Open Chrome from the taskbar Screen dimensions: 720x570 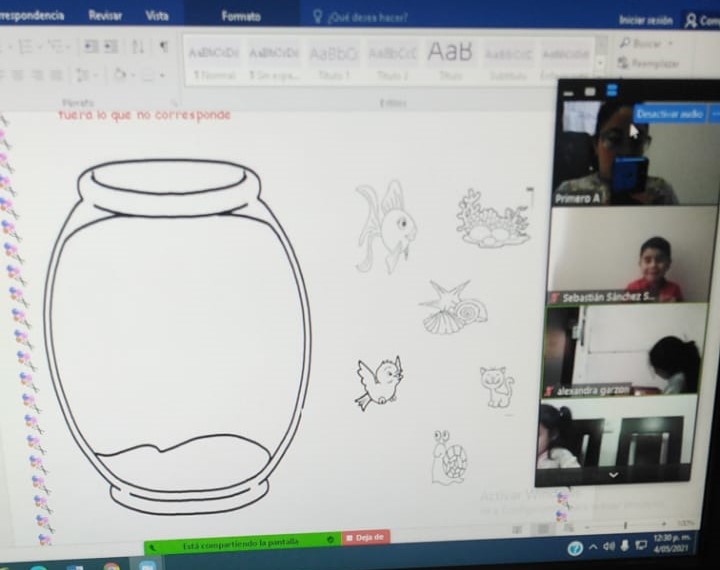(111, 567)
